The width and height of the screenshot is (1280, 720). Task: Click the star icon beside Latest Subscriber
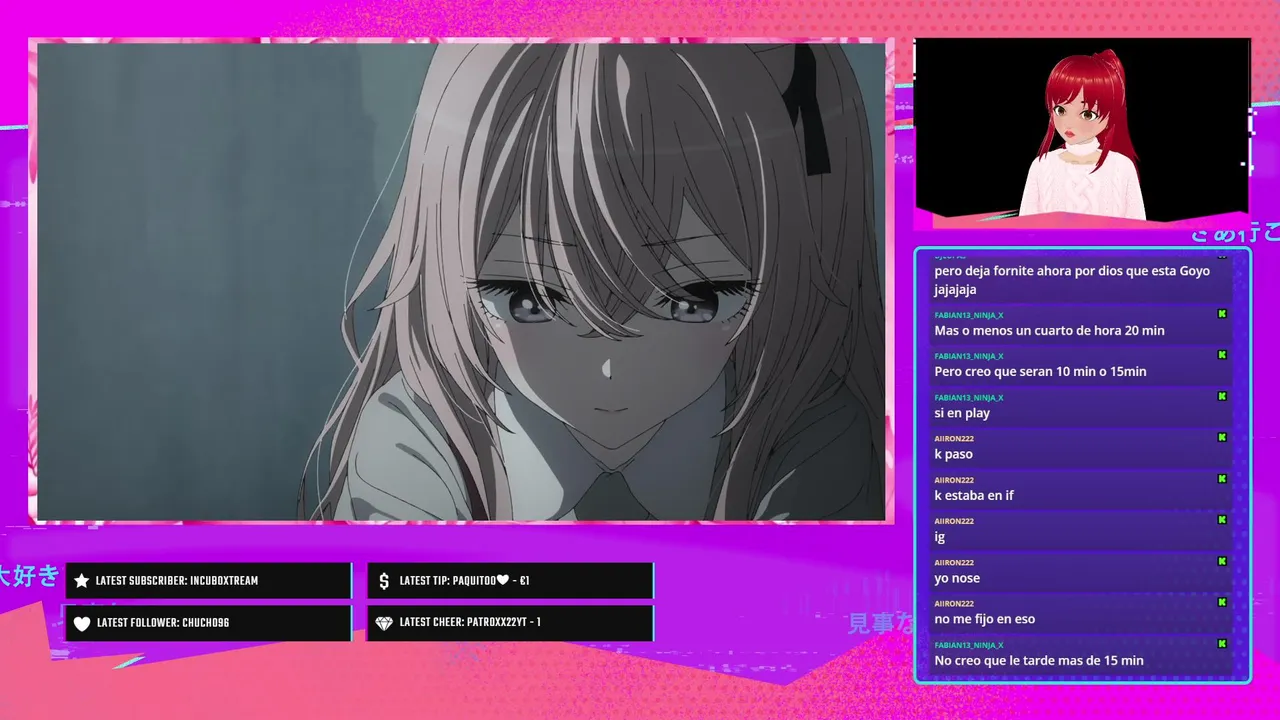coord(82,581)
